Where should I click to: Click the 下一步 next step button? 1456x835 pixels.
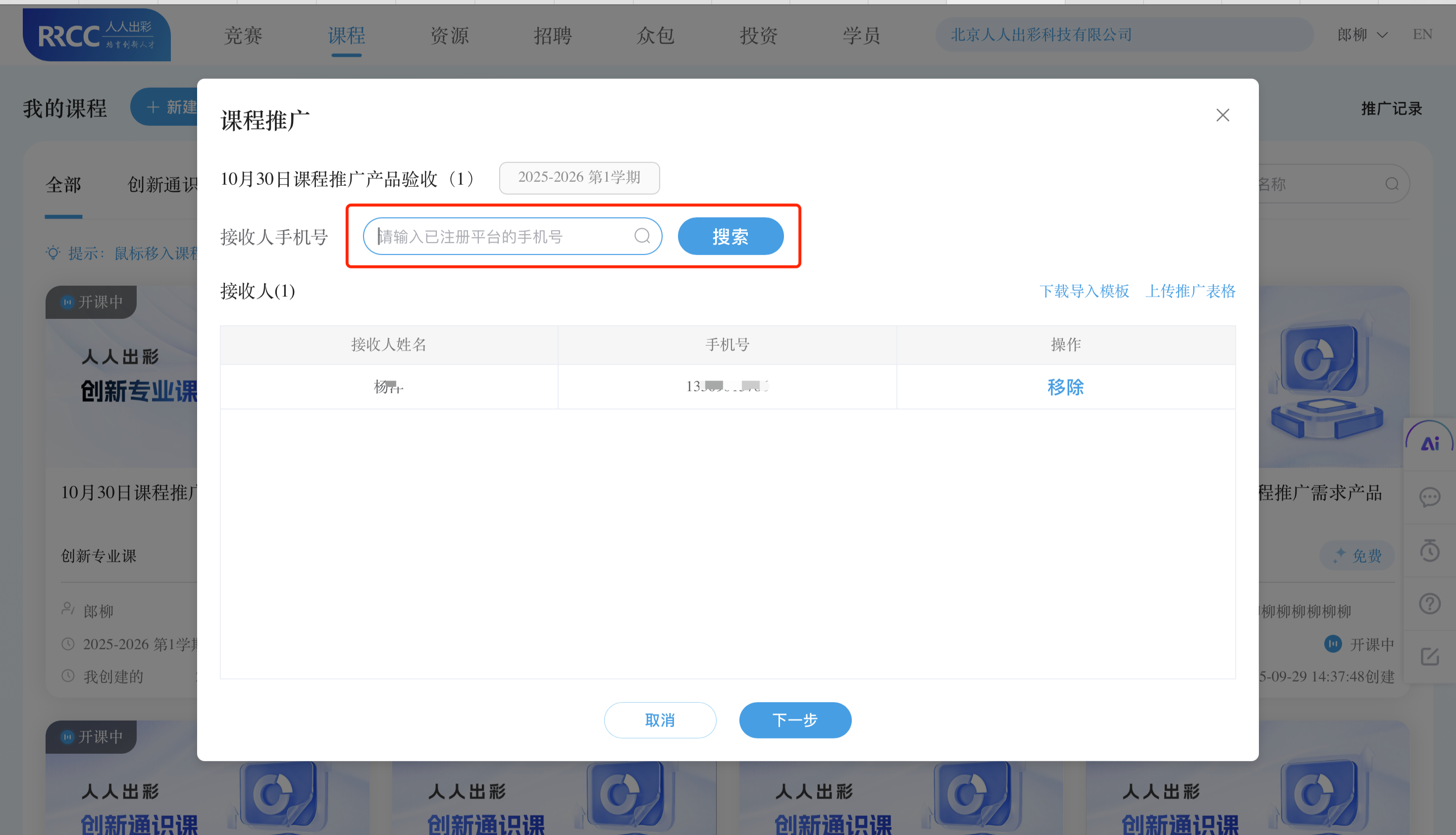(795, 720)
